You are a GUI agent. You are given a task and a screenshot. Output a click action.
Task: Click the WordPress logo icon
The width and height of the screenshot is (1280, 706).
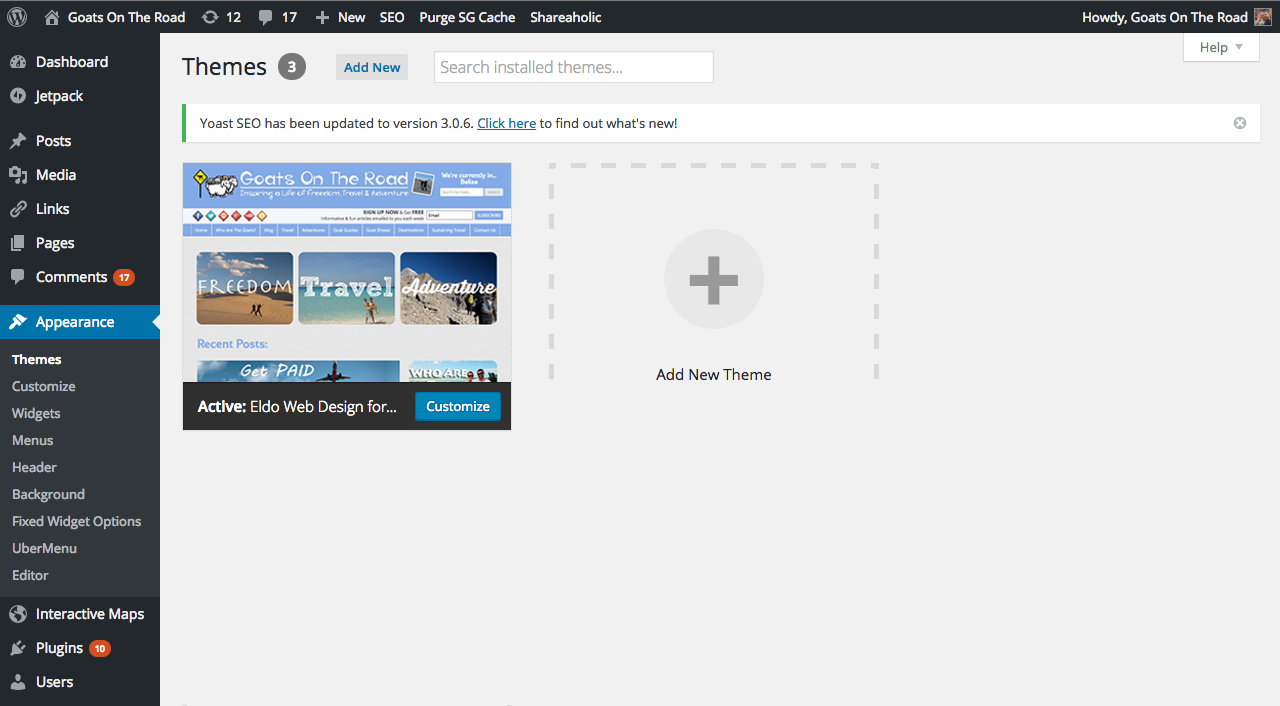point(17,17)
